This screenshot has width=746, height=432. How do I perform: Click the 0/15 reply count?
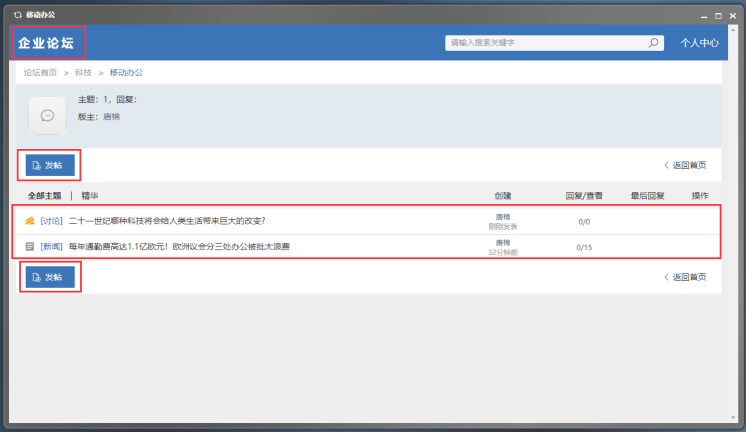click(x=584, y=247)
